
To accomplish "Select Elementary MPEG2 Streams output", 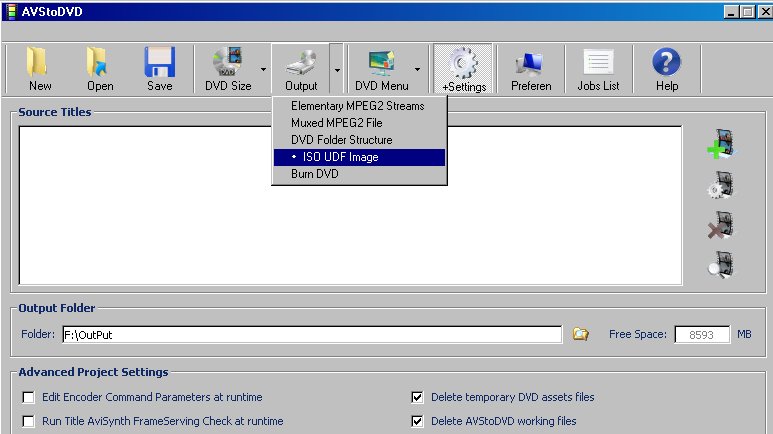I will (359, 106).
